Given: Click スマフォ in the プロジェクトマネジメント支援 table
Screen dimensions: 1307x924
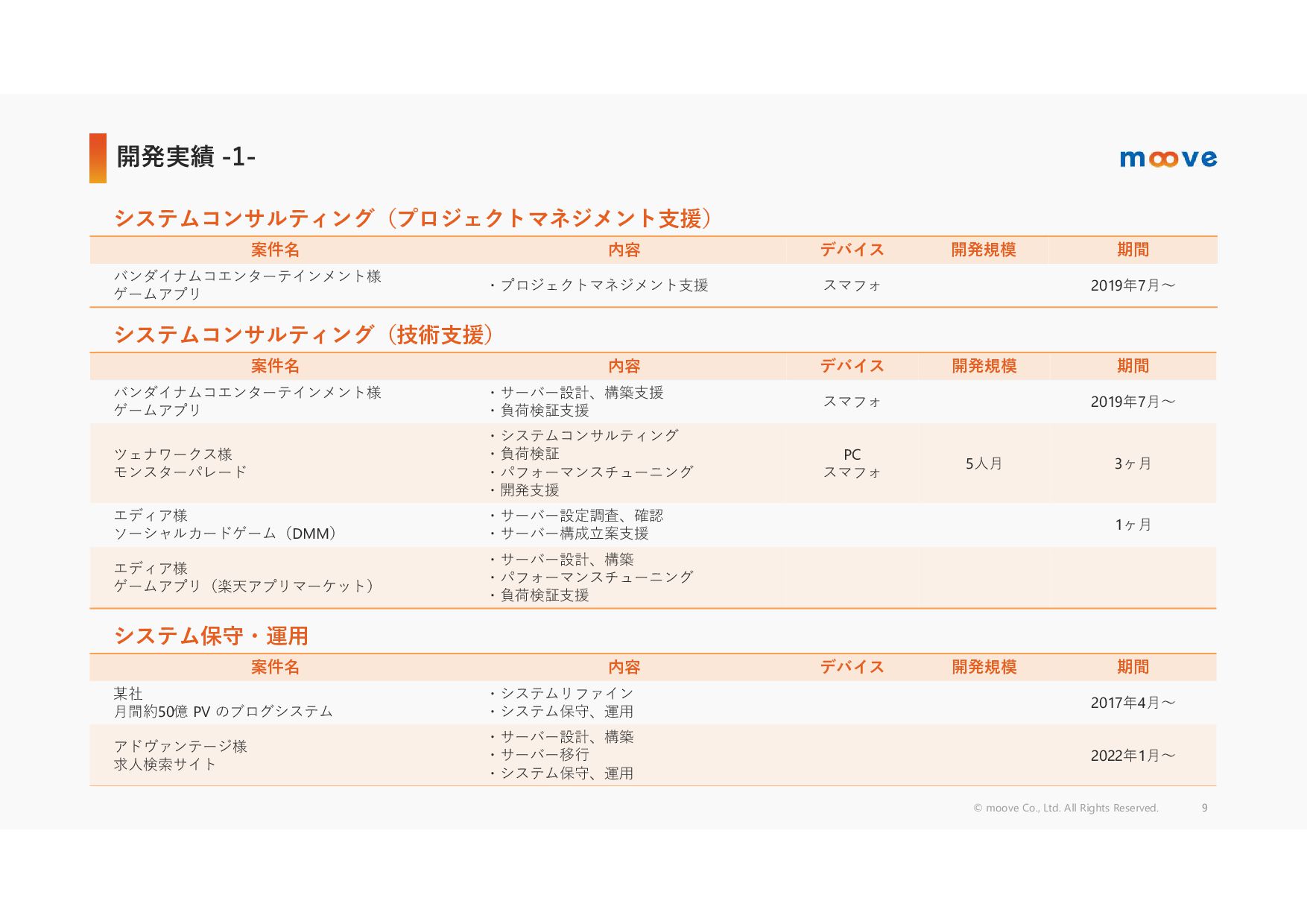Looking at the screenshot, I should coord(852,285).
